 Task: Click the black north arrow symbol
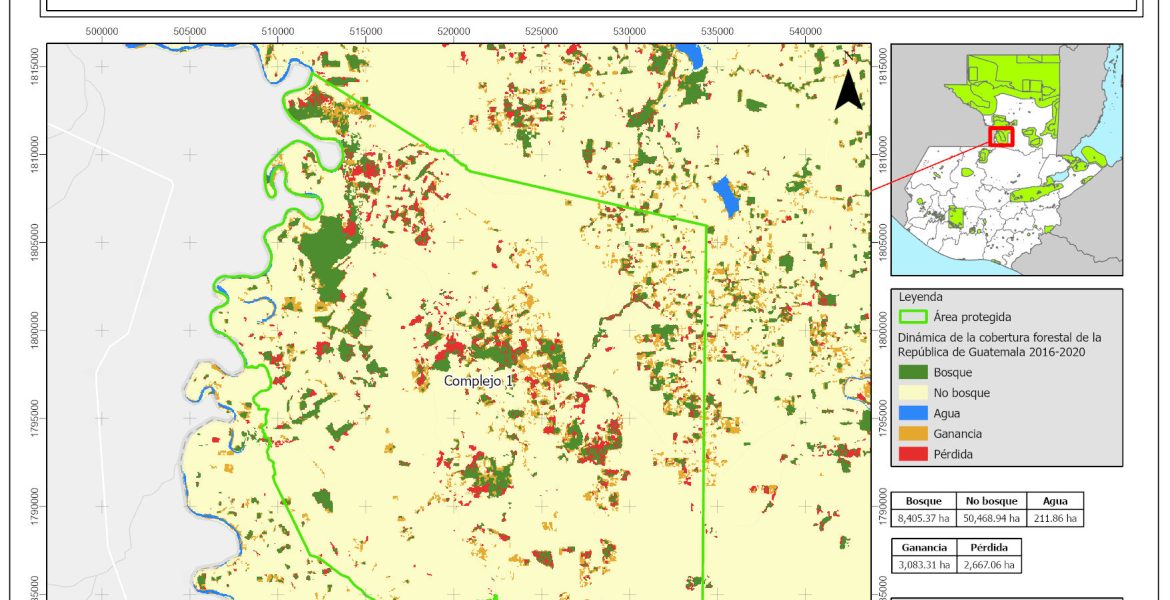point(848,89)
